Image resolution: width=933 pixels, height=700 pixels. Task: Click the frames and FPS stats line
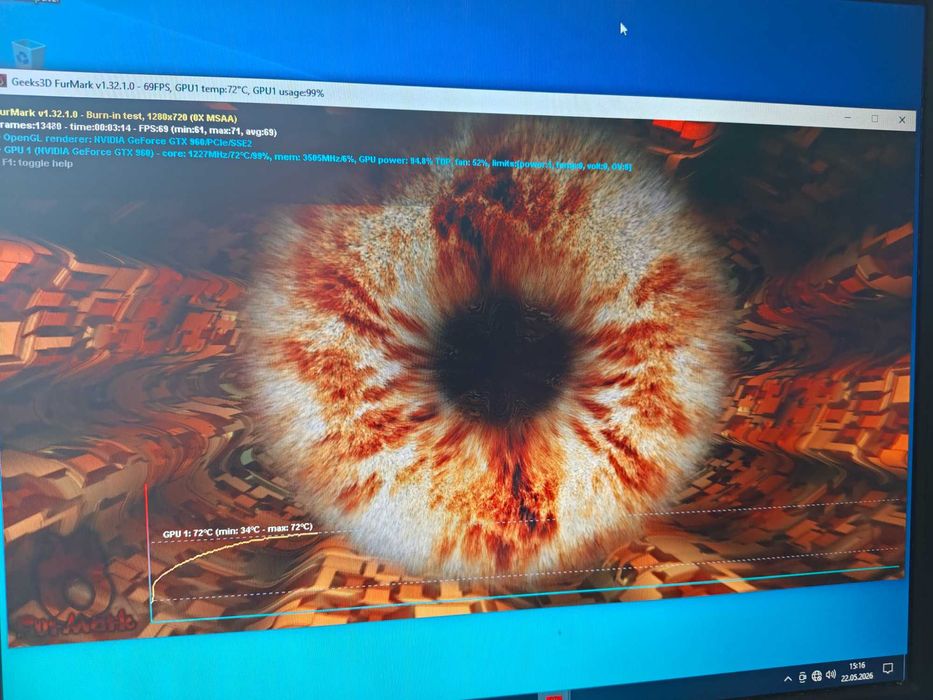click(138, 129)
